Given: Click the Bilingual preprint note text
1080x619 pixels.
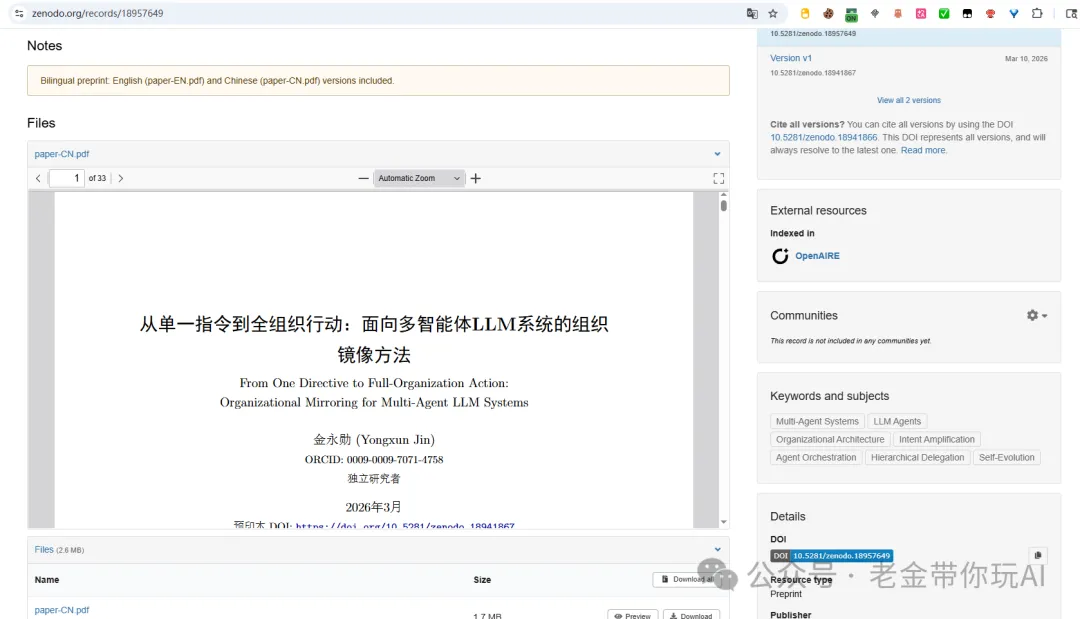Looking at the screenshot, I should [x=217, y=81].
